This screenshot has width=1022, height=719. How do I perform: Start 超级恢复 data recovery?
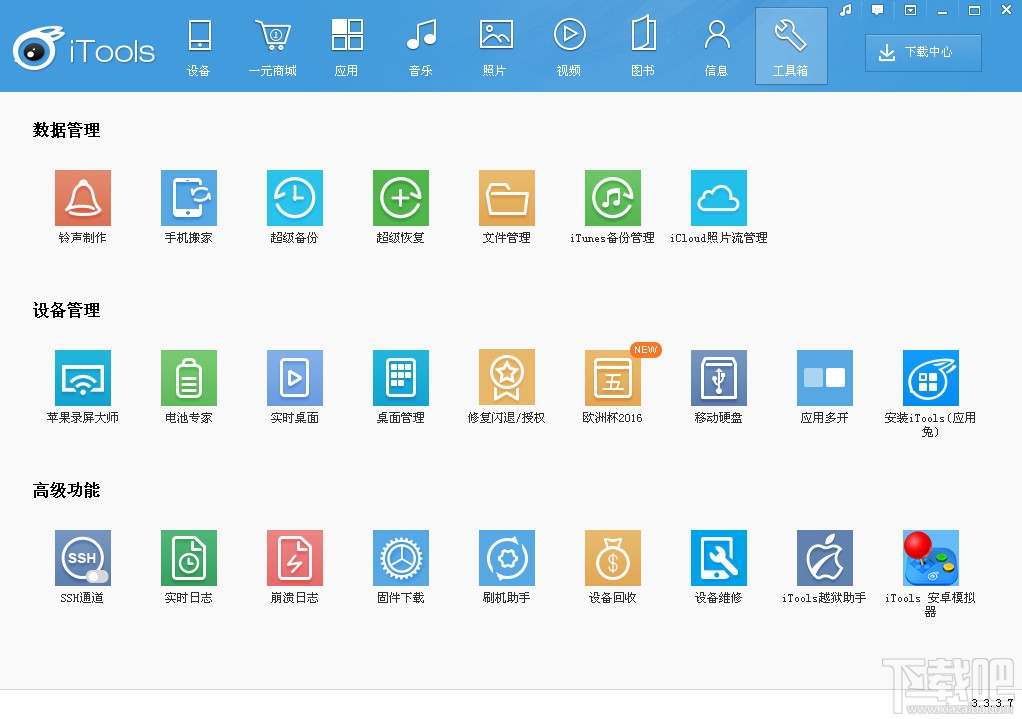click(x=400, y=196)
